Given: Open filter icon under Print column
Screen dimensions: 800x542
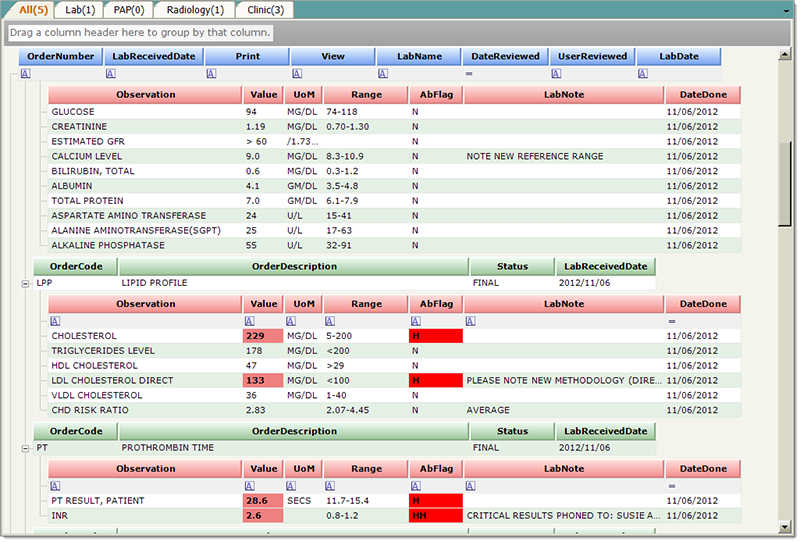Looking at the screenshot, I should click(211, 73).
